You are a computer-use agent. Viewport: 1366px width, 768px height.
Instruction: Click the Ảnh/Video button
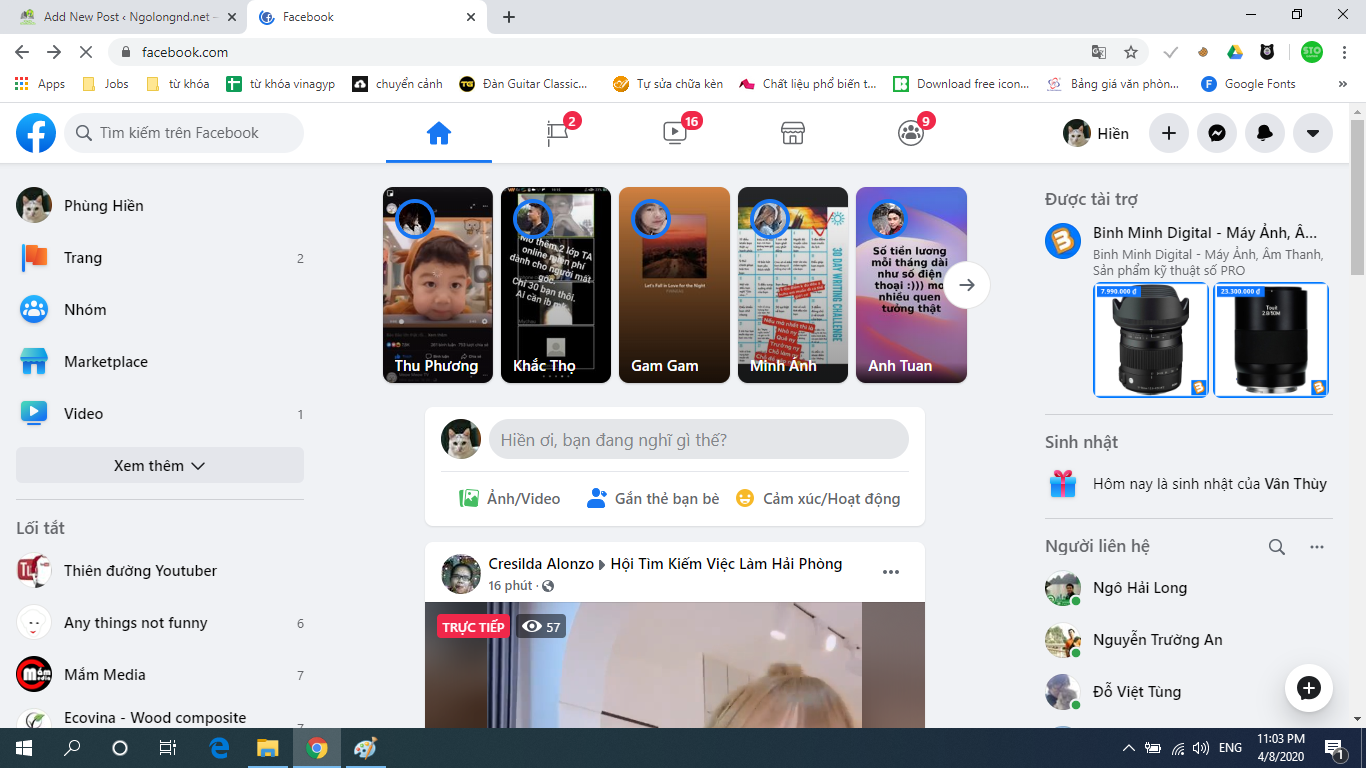pos(510,498)
